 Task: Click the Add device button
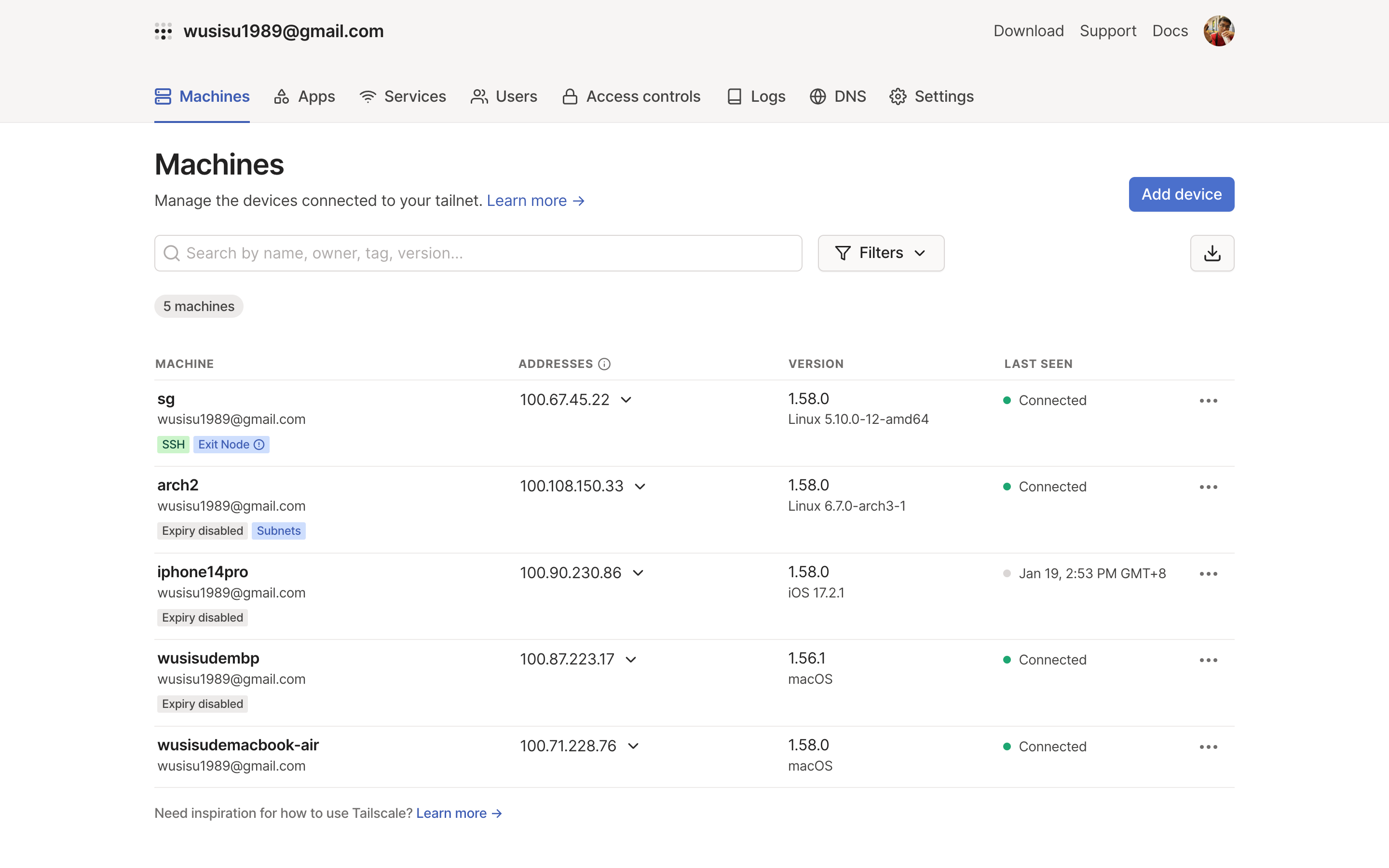pos(1181,195)
